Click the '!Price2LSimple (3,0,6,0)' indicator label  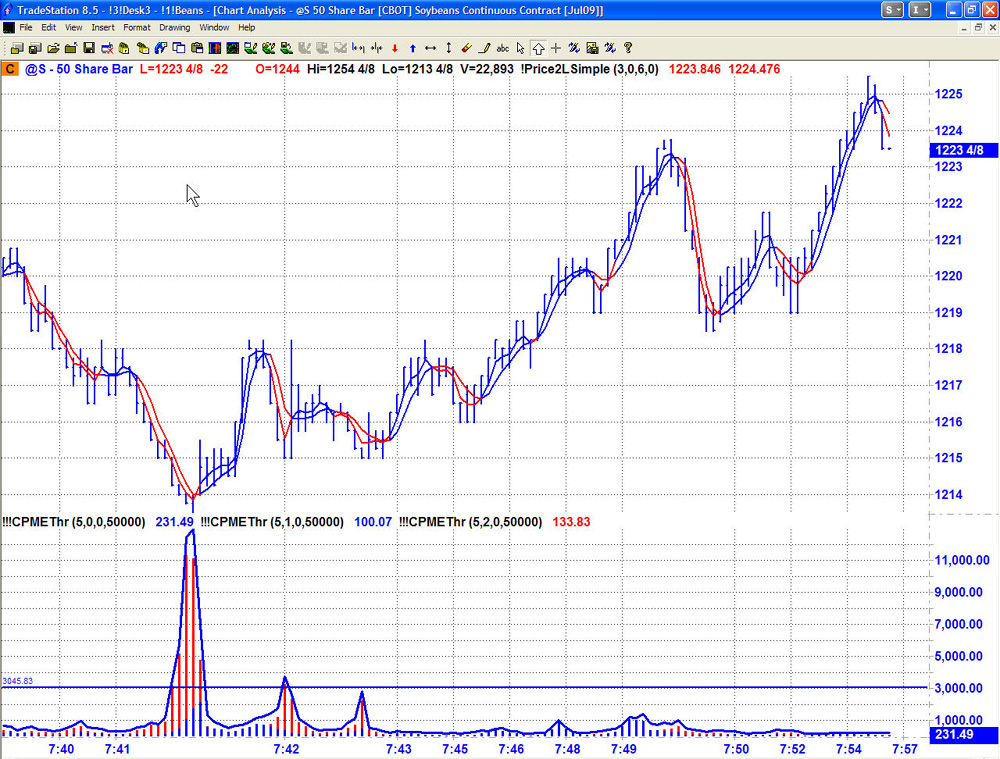click(x=589, y=69)
